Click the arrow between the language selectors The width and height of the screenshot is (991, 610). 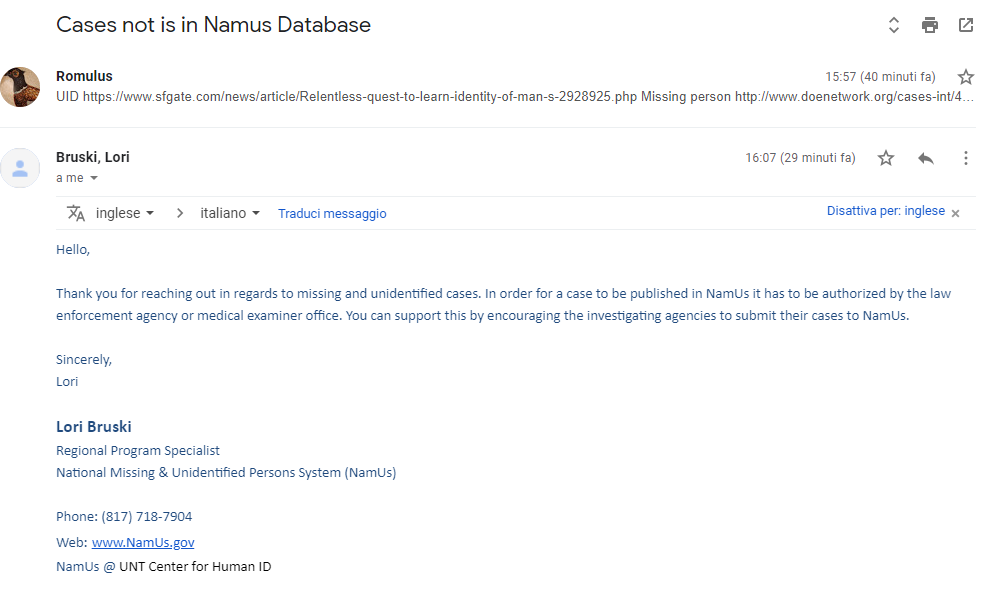coord(180,213)
